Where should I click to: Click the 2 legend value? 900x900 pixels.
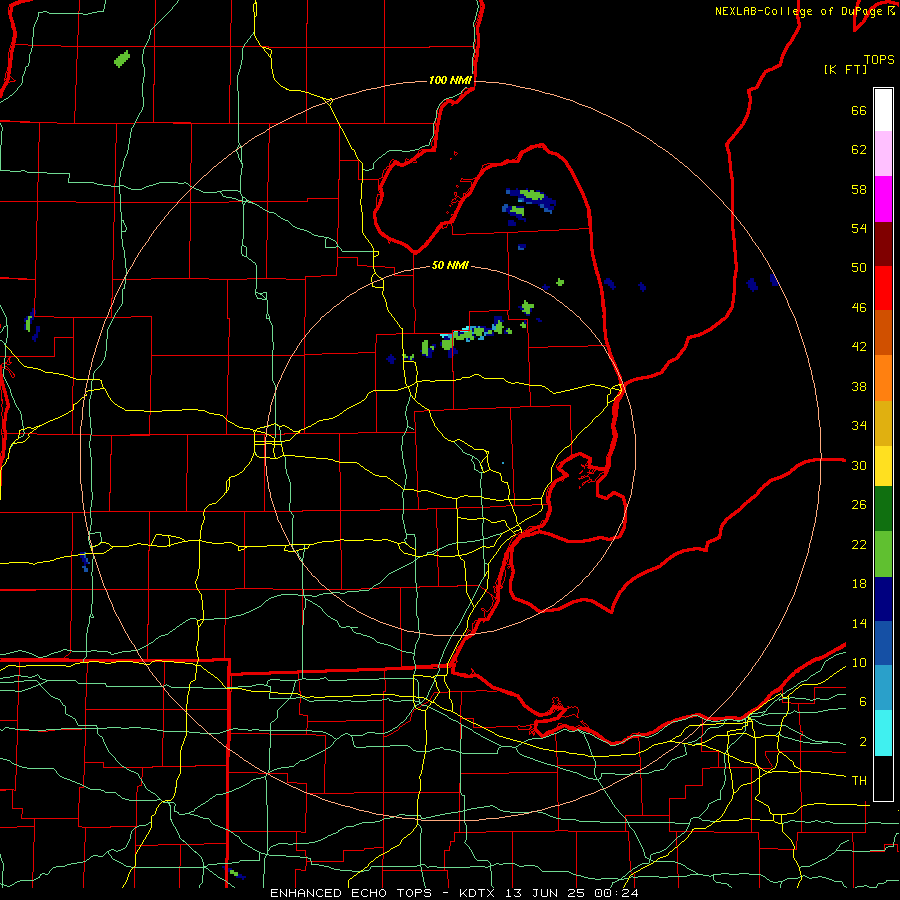[863, 742]
